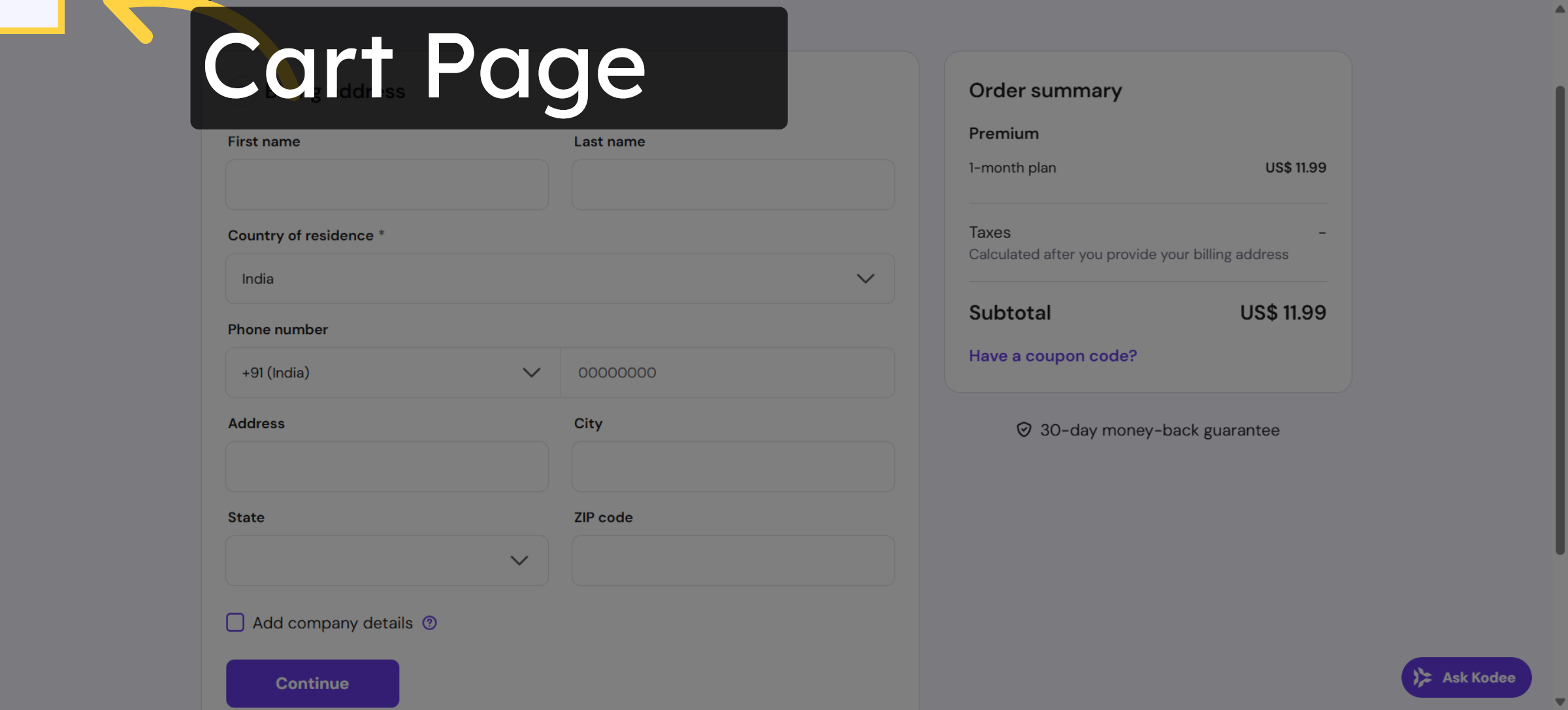1568x710 pixels.
Task: Click the Have a coupon code link
Action: click(x=1053, y=355)
